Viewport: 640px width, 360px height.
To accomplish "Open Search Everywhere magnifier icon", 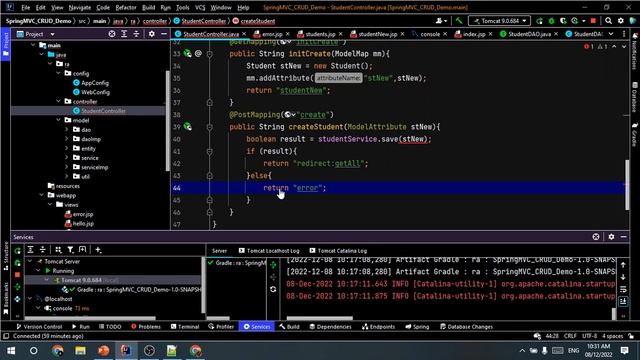I will tap(609, 21).
